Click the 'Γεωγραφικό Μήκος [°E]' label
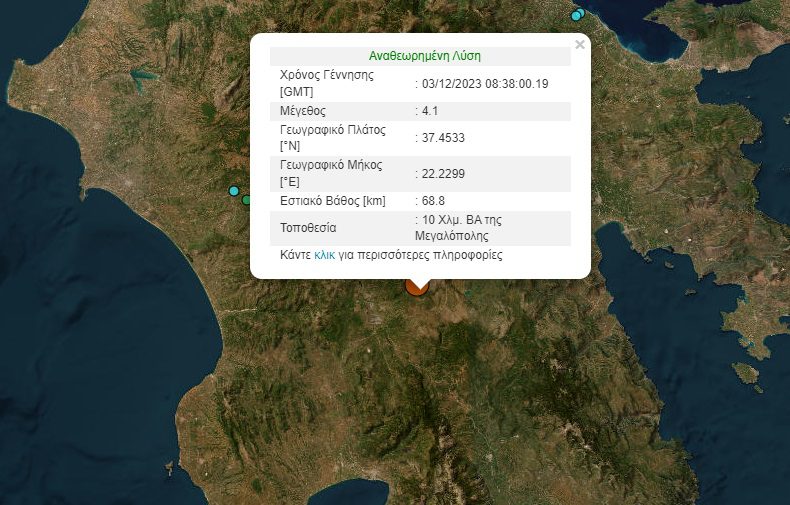The image size is (790, 505). click(331, 173)
